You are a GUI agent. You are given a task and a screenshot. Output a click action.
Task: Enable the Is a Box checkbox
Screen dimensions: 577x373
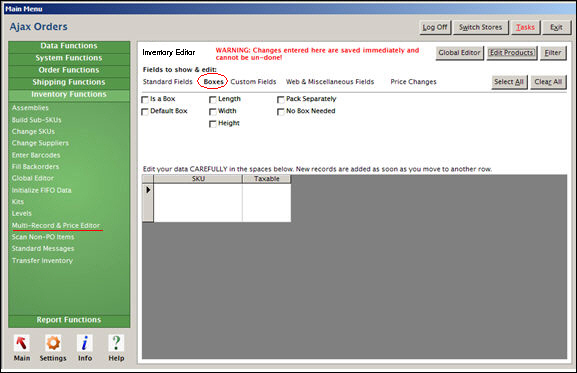click(x=145, y=99)
